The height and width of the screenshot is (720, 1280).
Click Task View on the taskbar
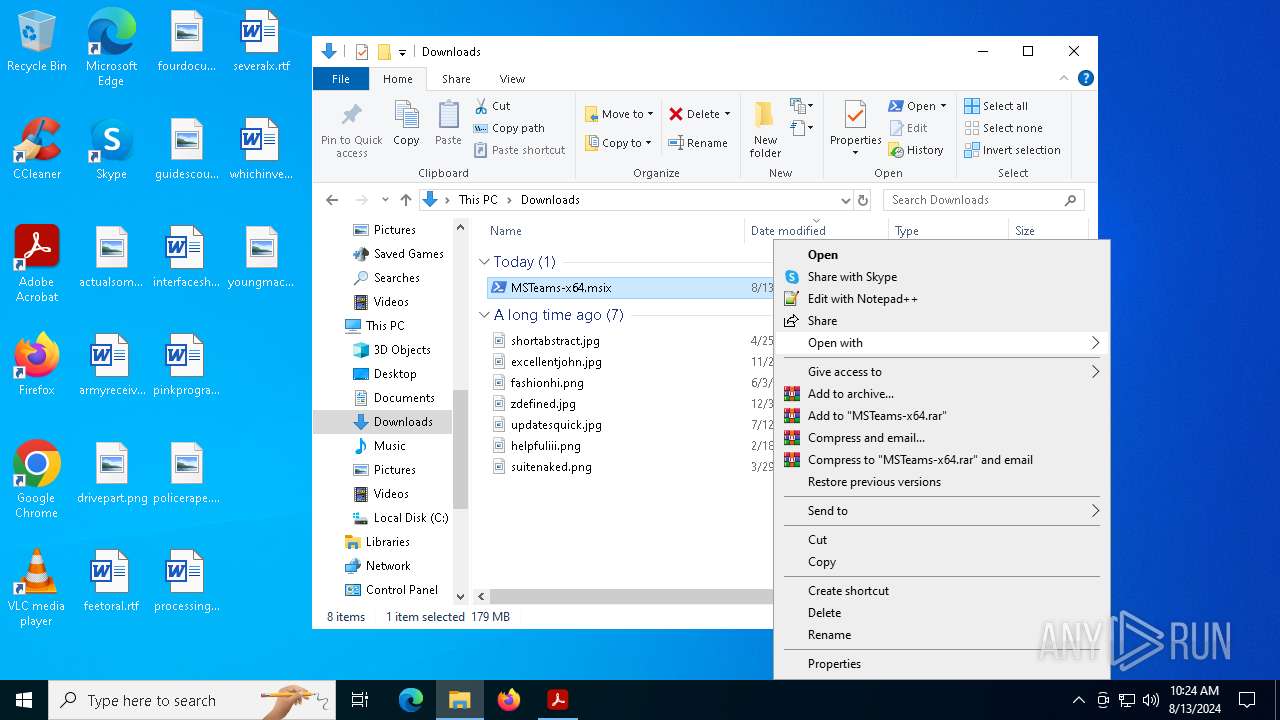360,700
